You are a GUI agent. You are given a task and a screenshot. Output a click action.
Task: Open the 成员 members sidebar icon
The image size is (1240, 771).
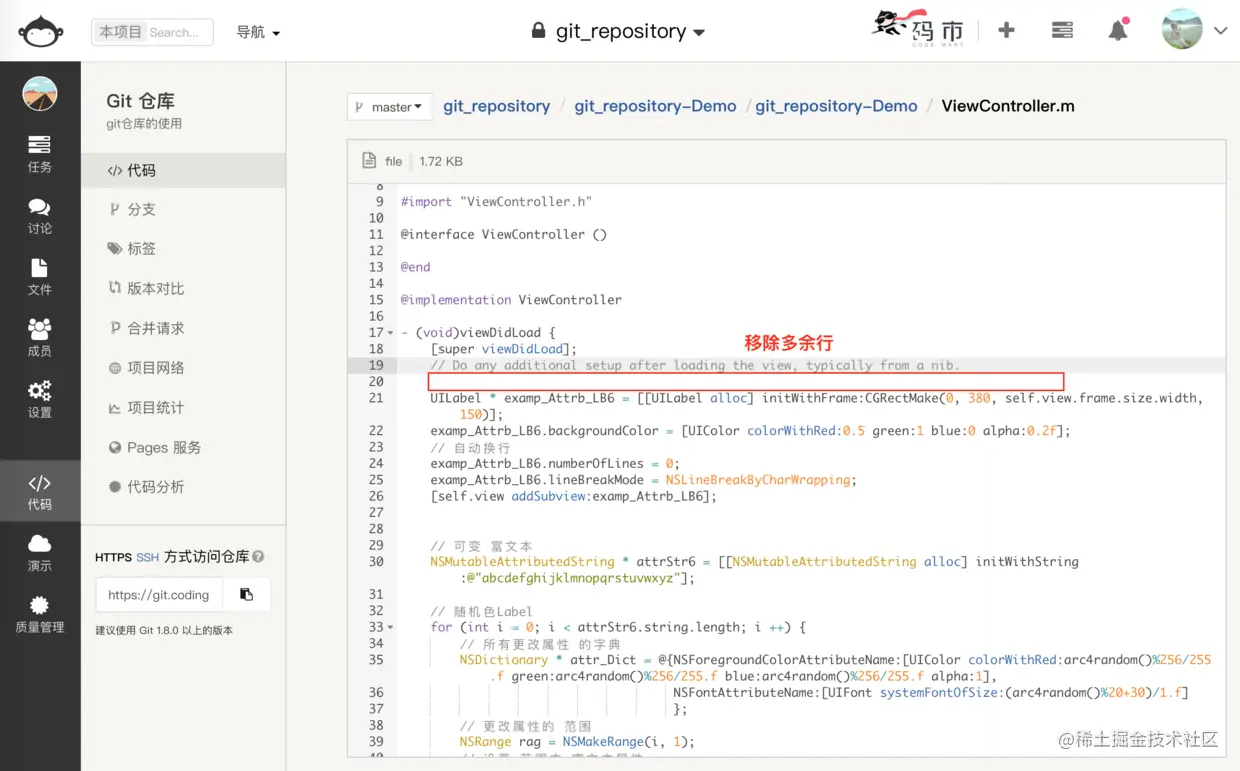coord(39,338)
